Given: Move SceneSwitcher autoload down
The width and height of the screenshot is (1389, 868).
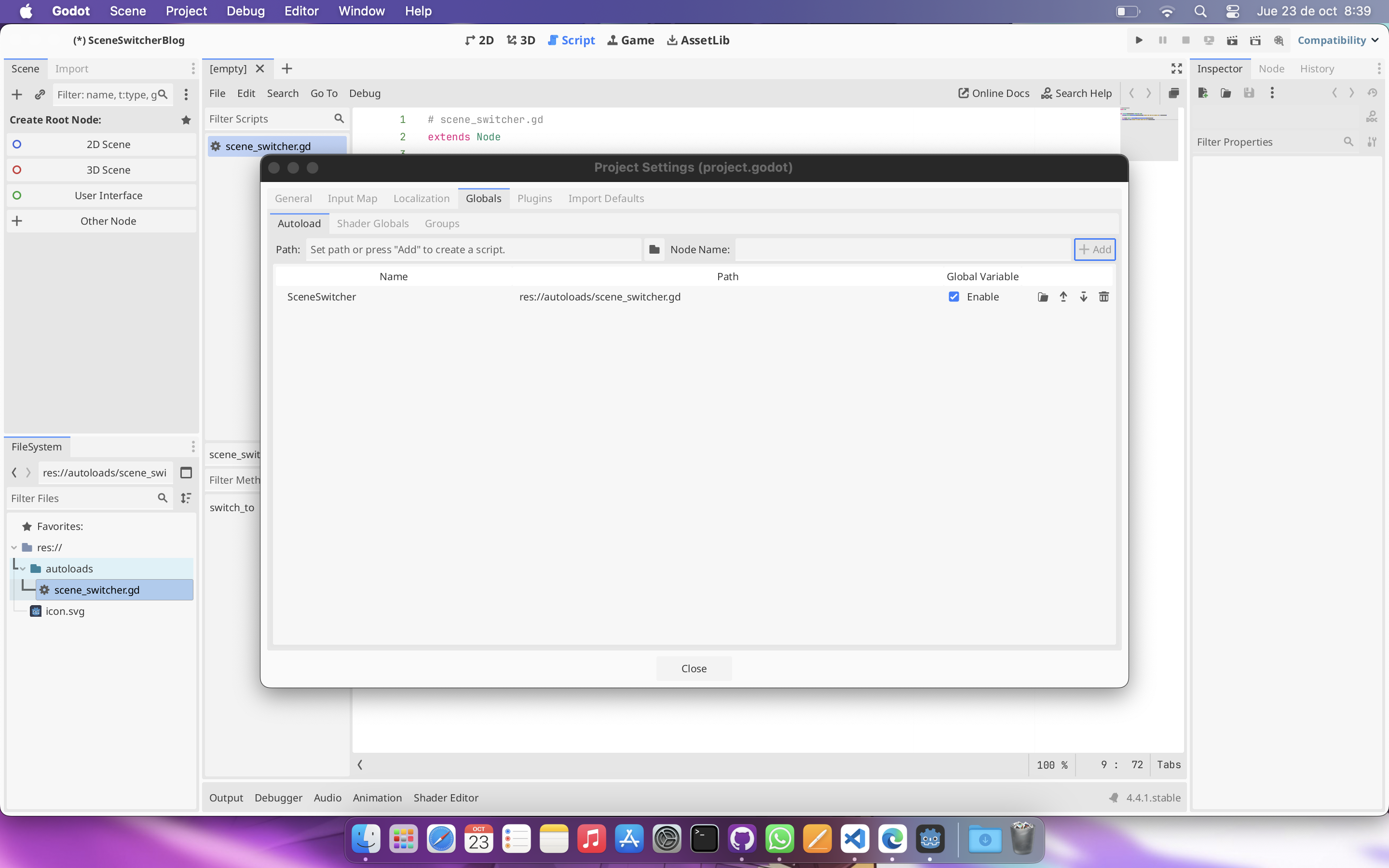Looking at the screenshot, I should 1083,297.
